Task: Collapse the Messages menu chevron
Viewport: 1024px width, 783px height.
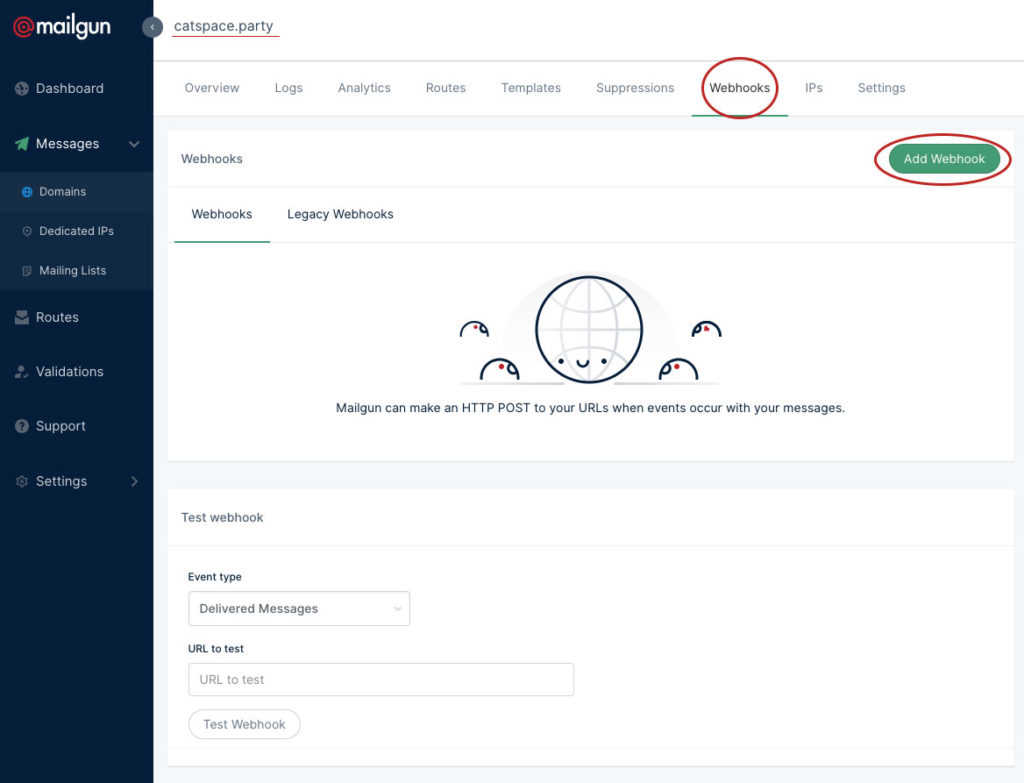Action: click(x=134, y=144)
